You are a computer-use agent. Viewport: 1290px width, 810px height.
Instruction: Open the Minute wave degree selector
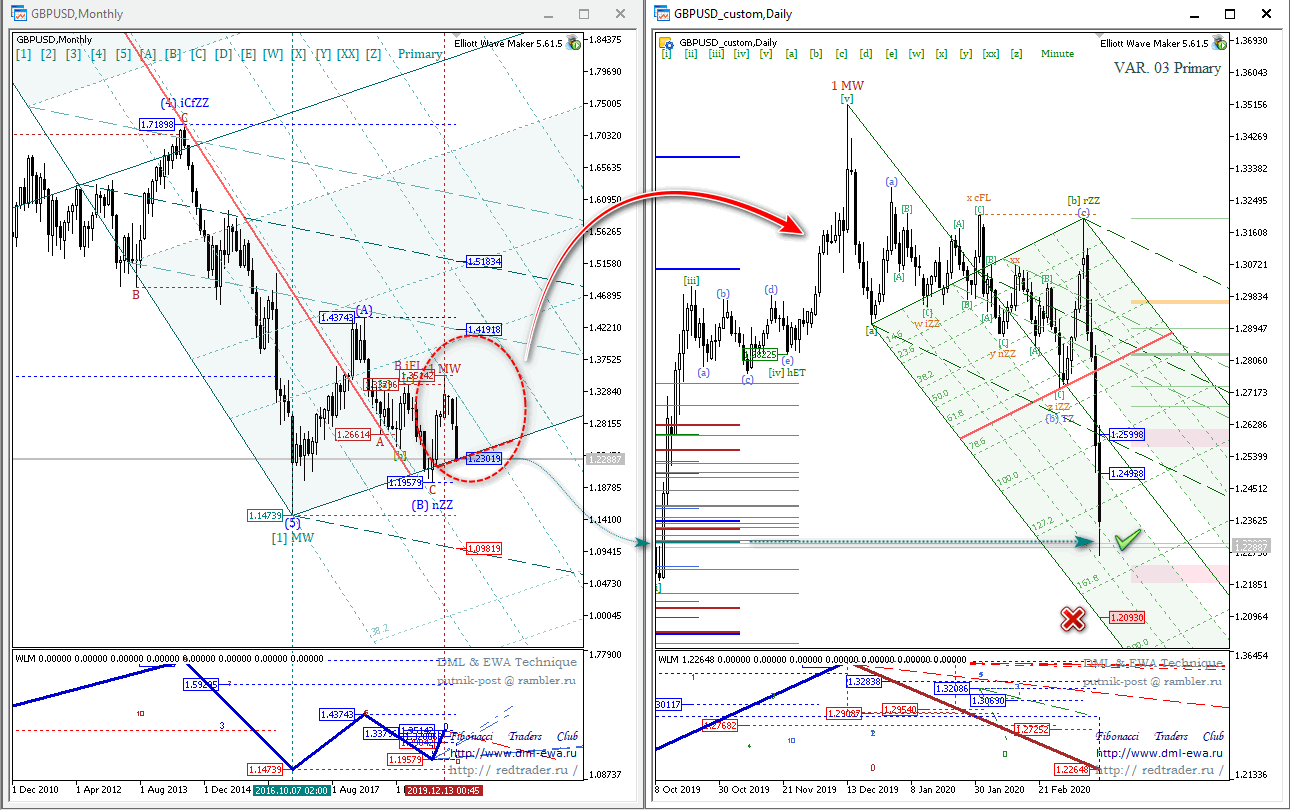[x=1057, y=54]
